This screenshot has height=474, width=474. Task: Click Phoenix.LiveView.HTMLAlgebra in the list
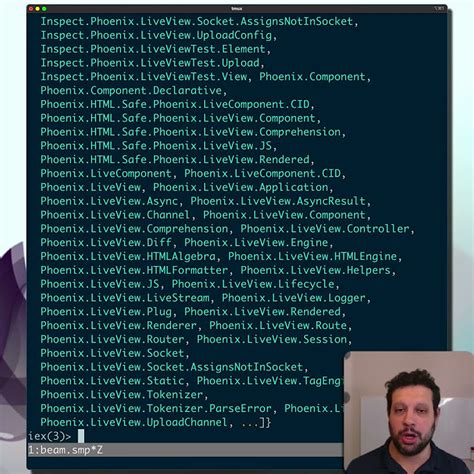tap(128, 256)
